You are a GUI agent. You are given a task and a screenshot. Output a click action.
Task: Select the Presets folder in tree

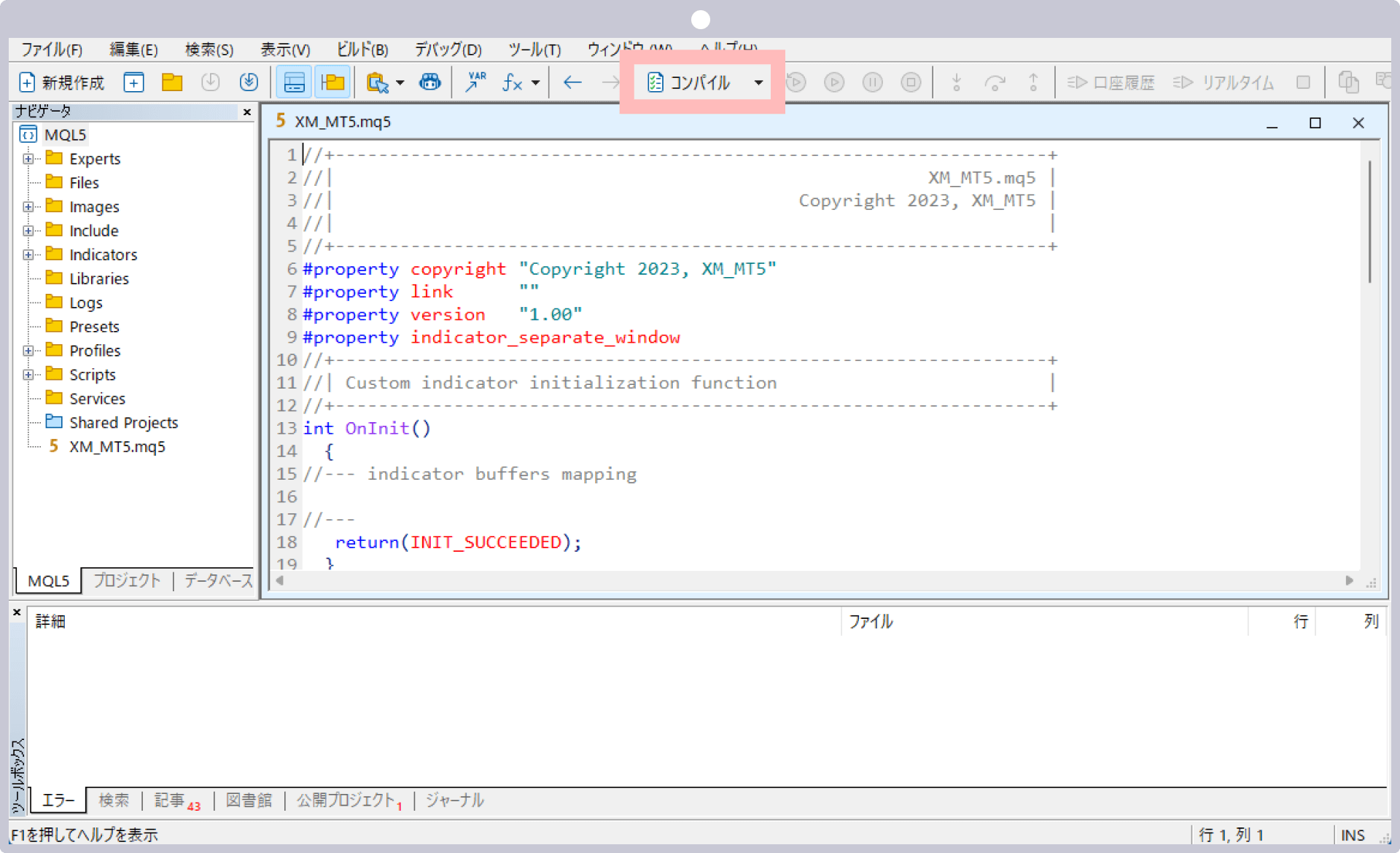[x=94, y=327]
